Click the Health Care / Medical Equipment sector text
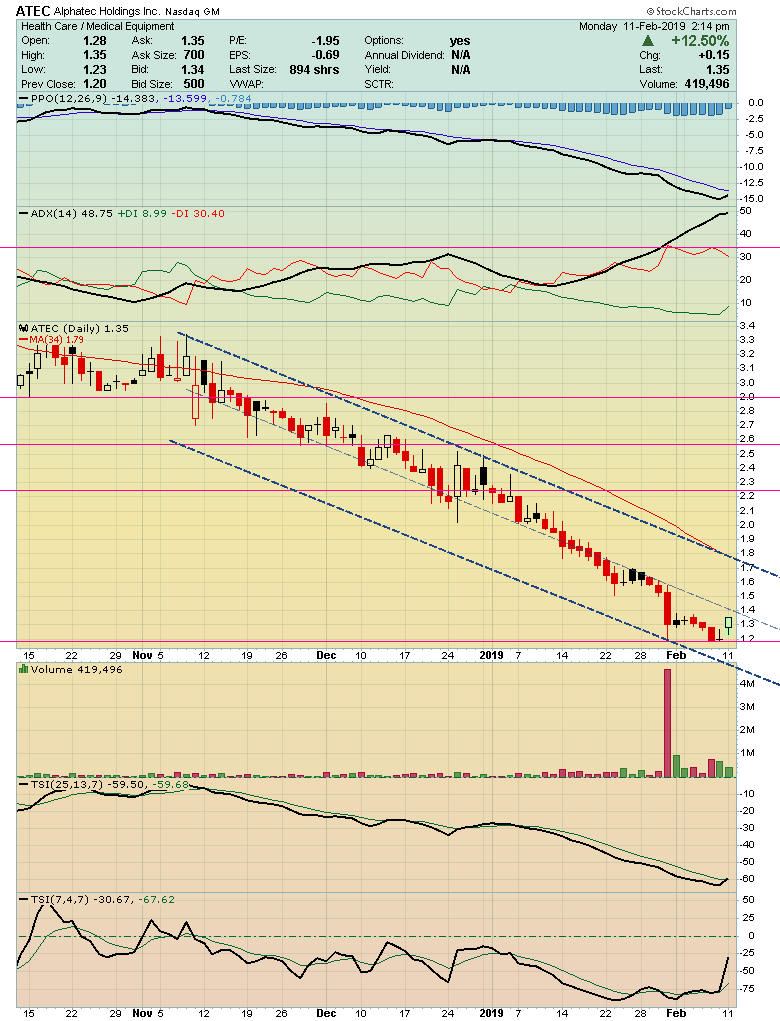The width and height of the screenshot is (780, 1021). (x=98, y=26)
